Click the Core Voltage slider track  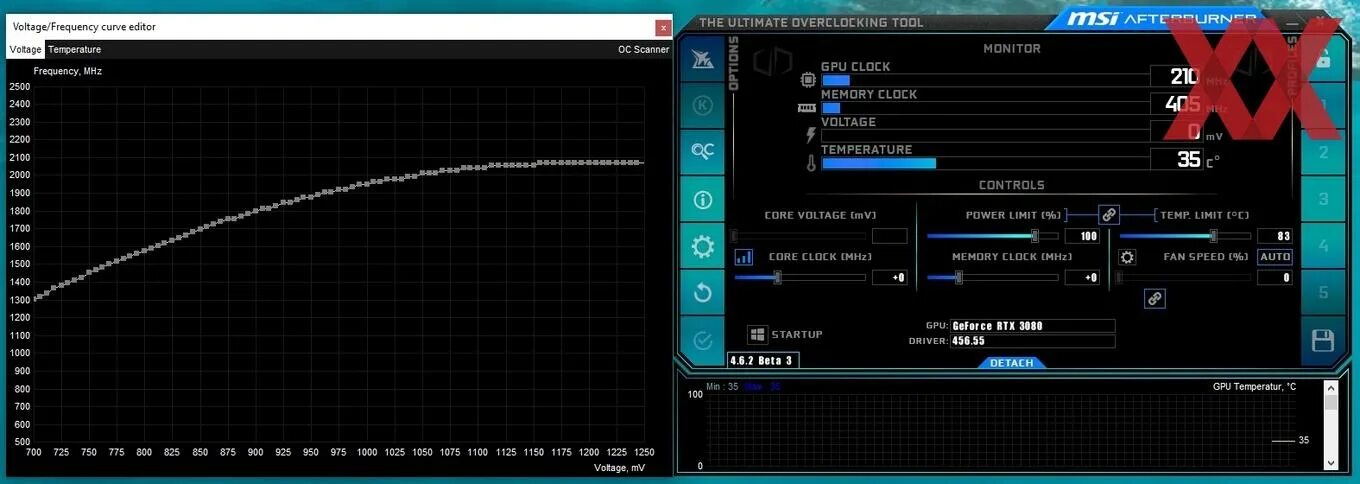click(x=799, y=236)
